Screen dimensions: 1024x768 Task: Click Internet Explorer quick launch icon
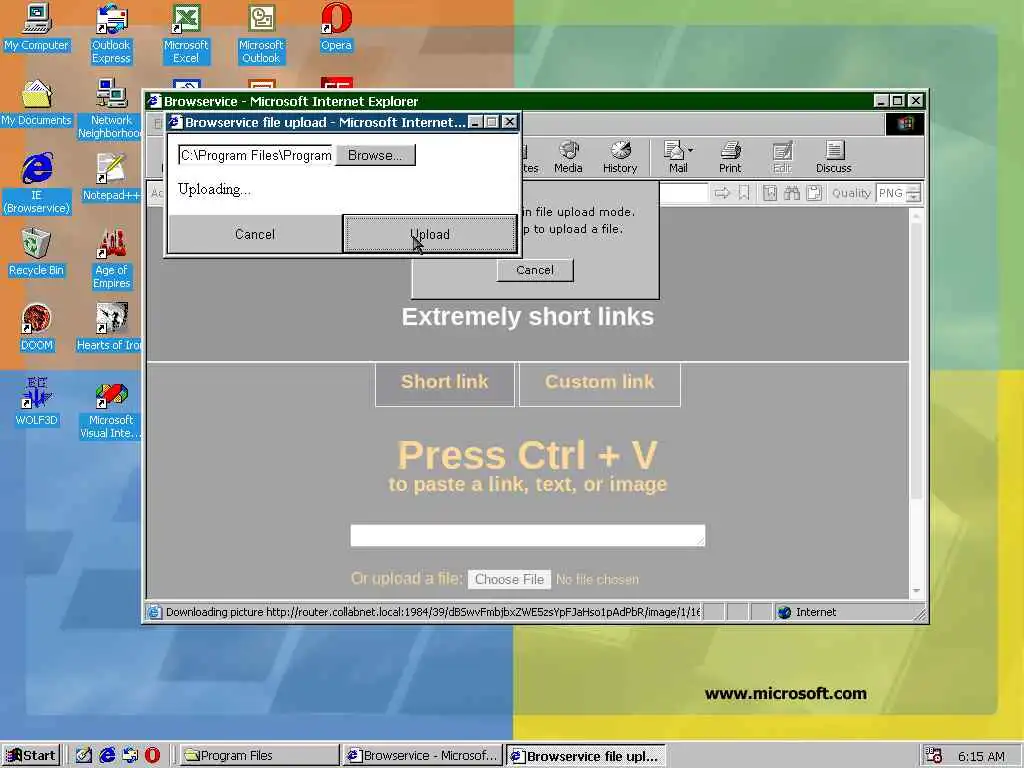point(107,756)
